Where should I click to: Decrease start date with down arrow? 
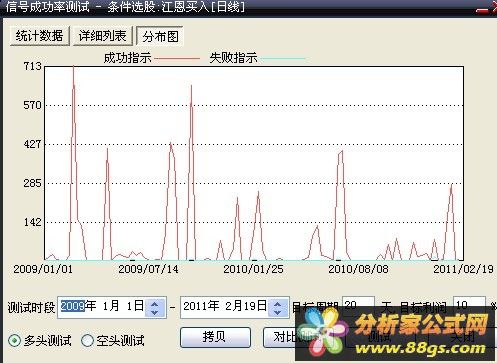pyautogui.click(x=154, y=312)
